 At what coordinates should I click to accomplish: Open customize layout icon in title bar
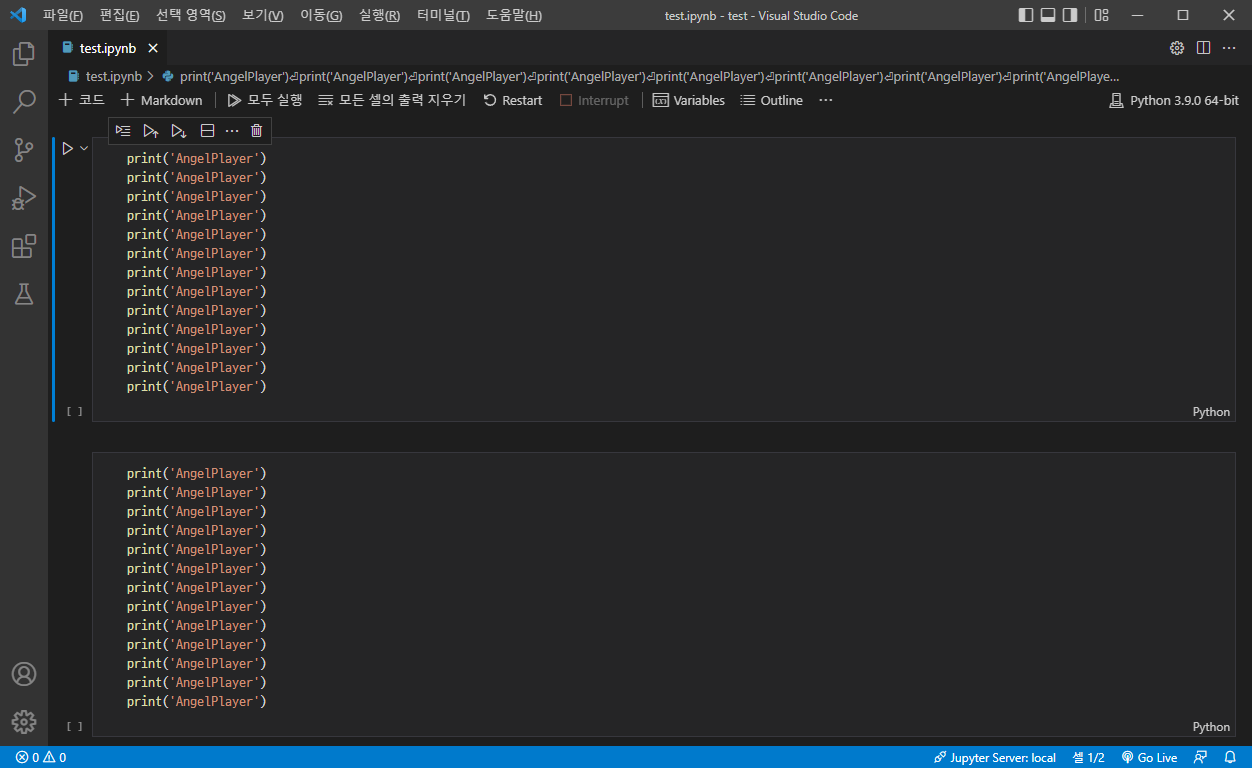(1101, 15)
